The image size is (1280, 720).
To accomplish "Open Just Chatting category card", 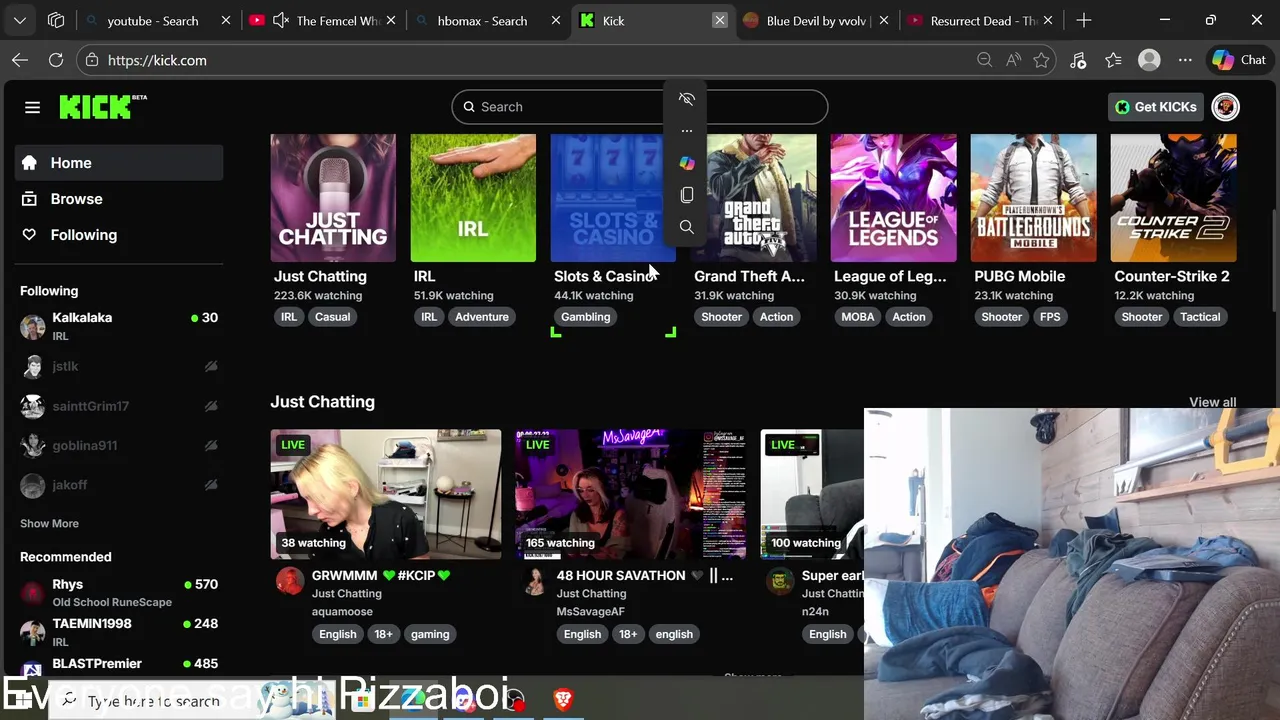I will pyautogui.click(x=333, y=198).
